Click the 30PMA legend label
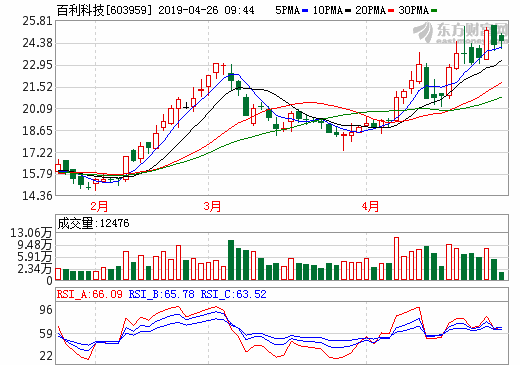Viewport: 520px width, 365px height. (414, 11)
